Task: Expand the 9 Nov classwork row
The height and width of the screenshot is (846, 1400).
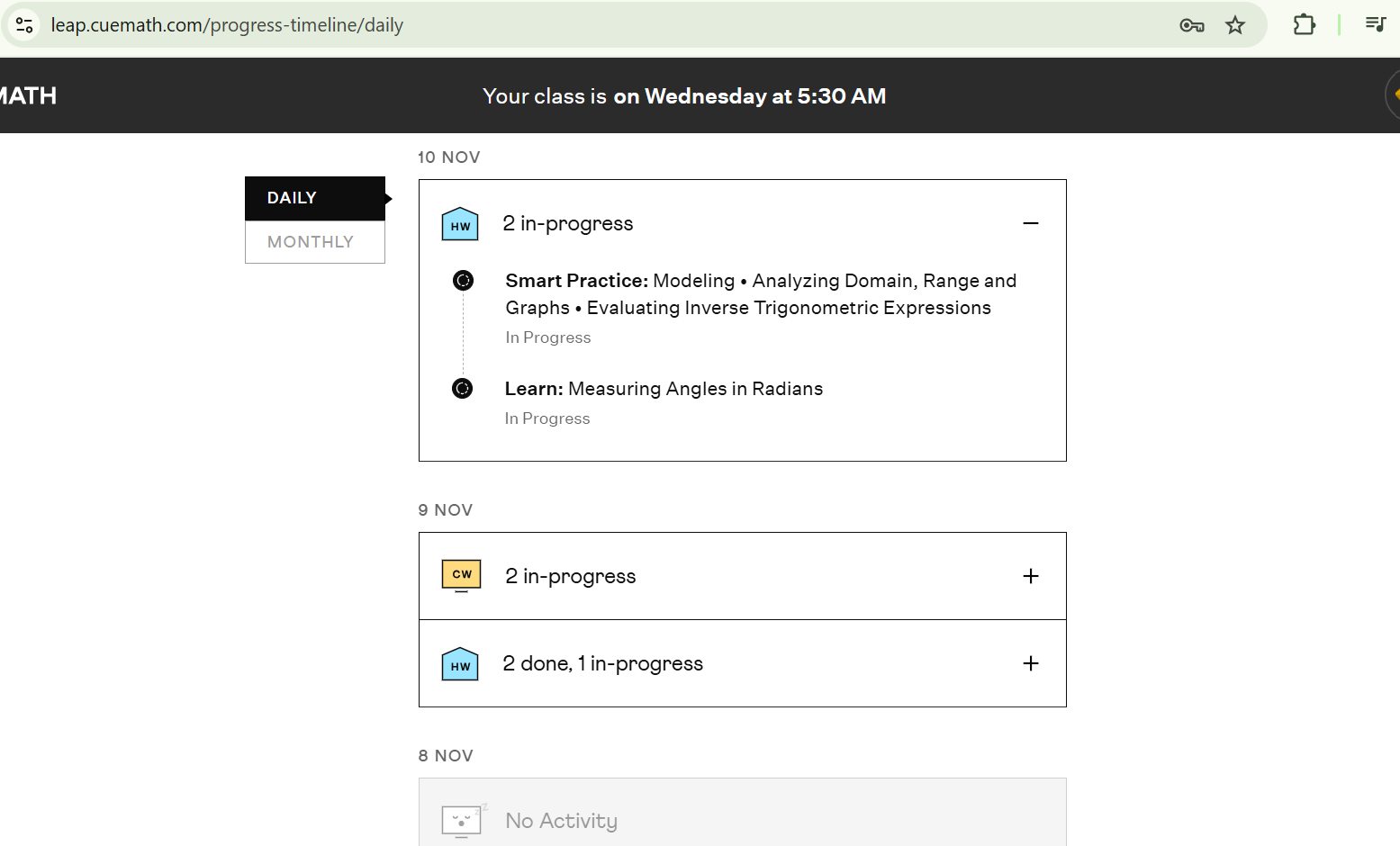Action: (x=1031, y=576)
